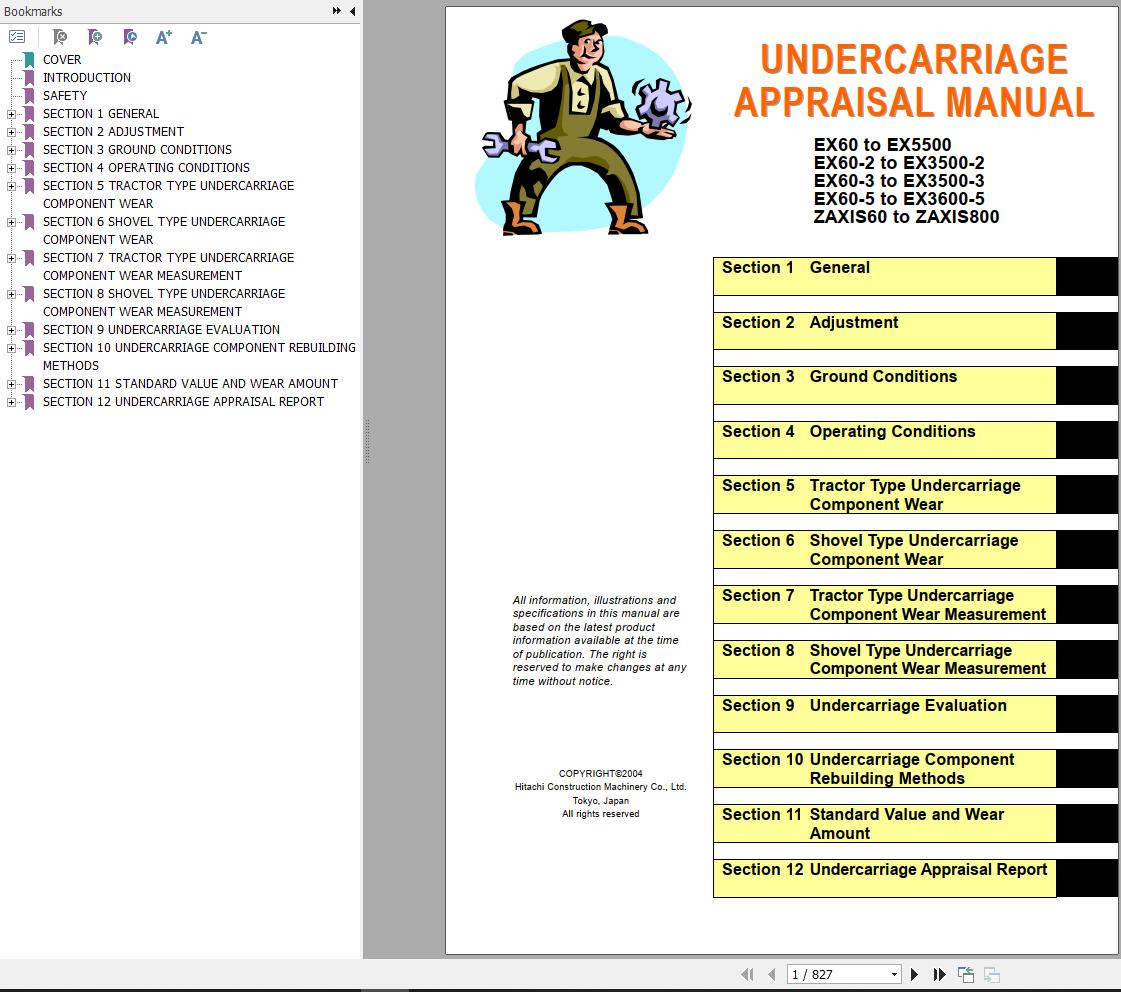Open the bookmark options list icon
Viewport: 1121px width, 992px height.
click(x=17, y=36)
